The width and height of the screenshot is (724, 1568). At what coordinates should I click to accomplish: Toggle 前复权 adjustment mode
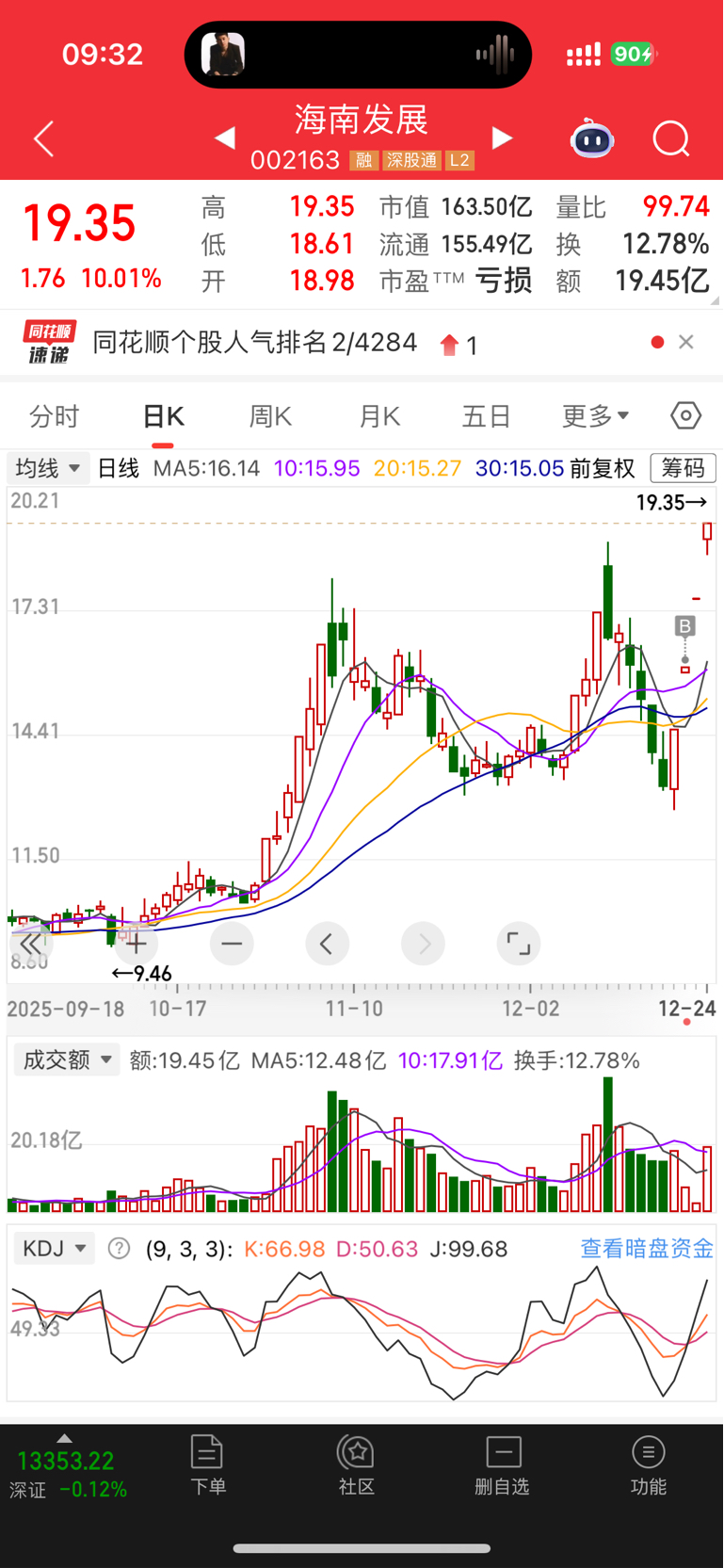603,468
